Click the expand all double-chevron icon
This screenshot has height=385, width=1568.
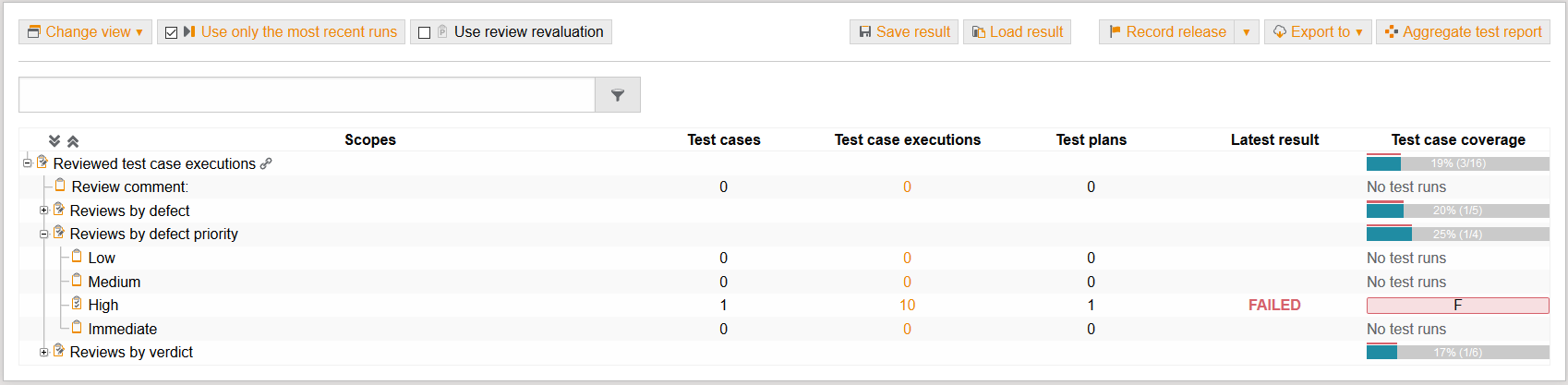coord(54,140)
